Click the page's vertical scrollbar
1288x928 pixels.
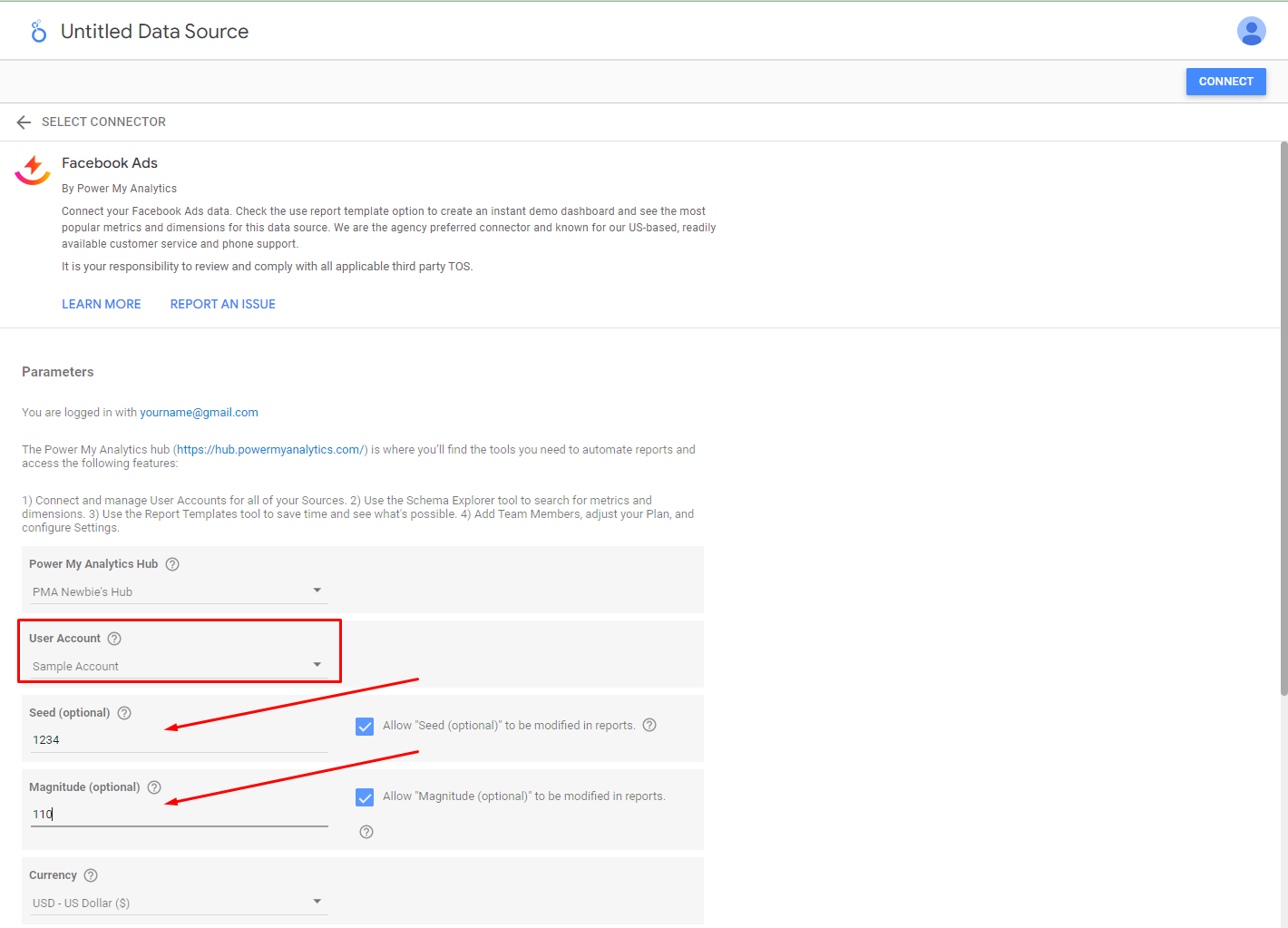1283,417
